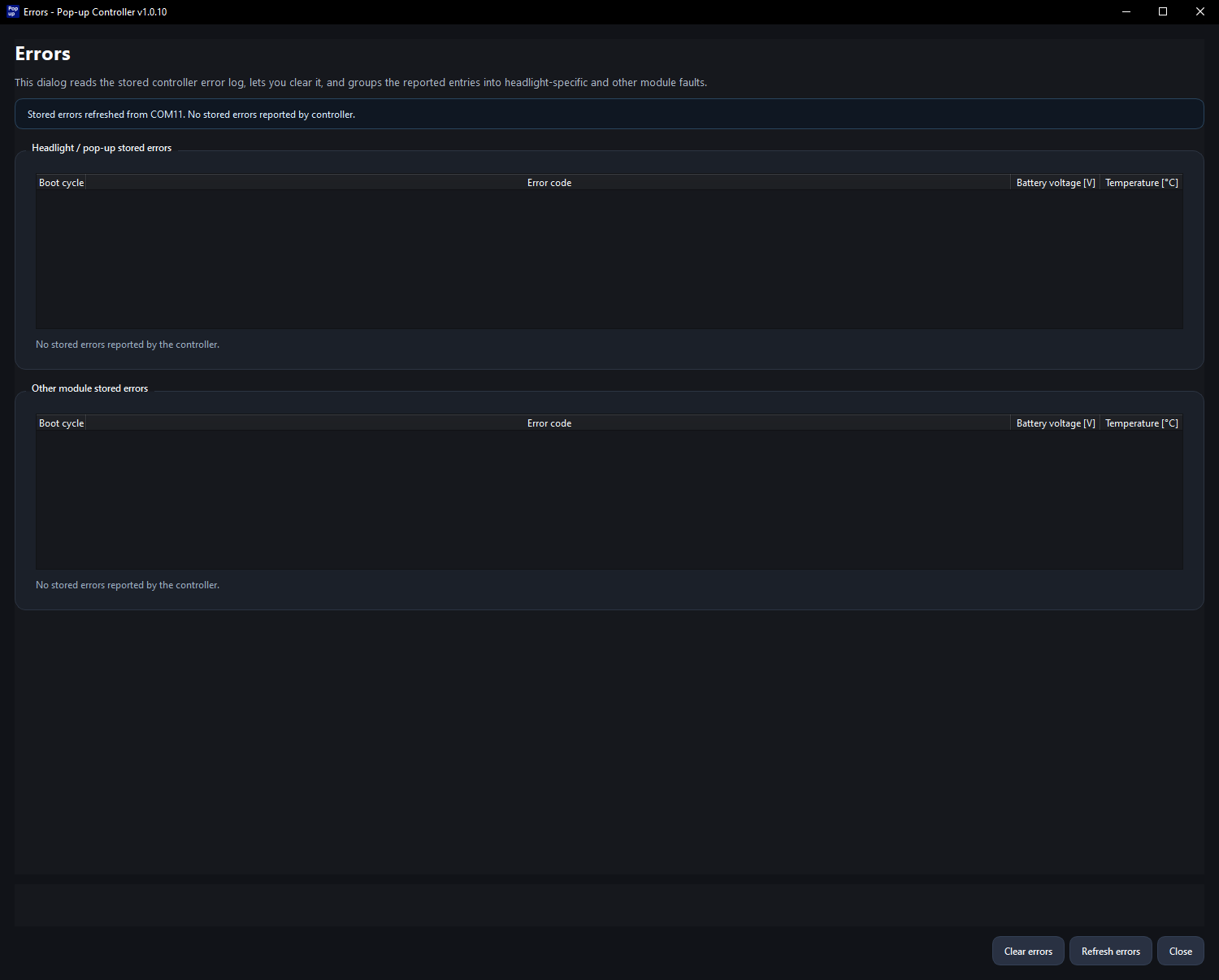Viewport: 1219px width, 980px height.
Task: Click the Headlight / pop-up stored errors label
Action: click(102, 147)
